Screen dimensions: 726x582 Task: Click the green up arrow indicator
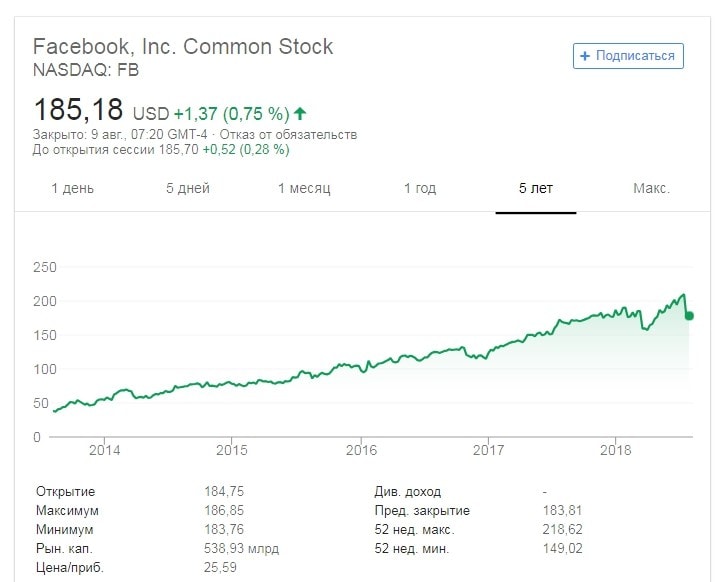coord(300,113)
